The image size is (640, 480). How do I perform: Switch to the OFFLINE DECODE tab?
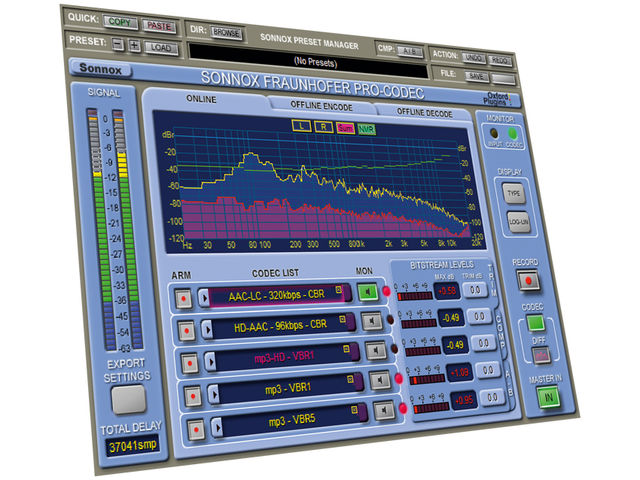click(424, 113)
